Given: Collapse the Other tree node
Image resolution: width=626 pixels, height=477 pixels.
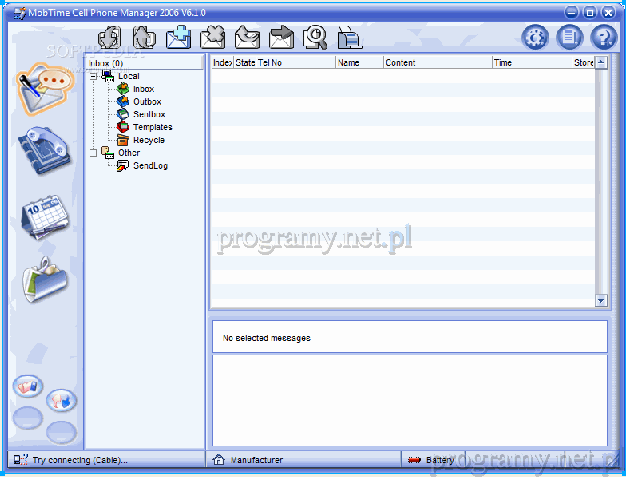Looking at the screenshot, I should point(93,153).
